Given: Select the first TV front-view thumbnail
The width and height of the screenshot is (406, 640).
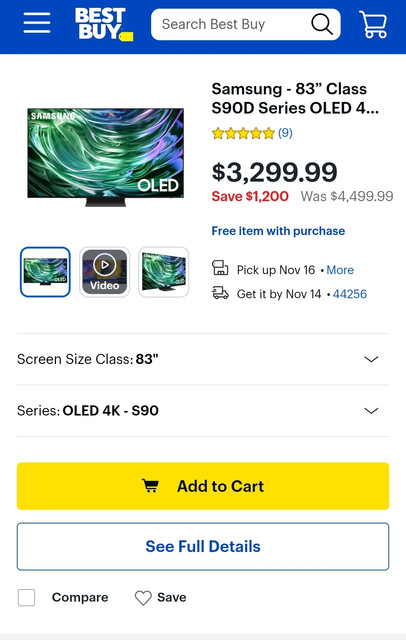Looking at the screenshot, I should point(45,272).
